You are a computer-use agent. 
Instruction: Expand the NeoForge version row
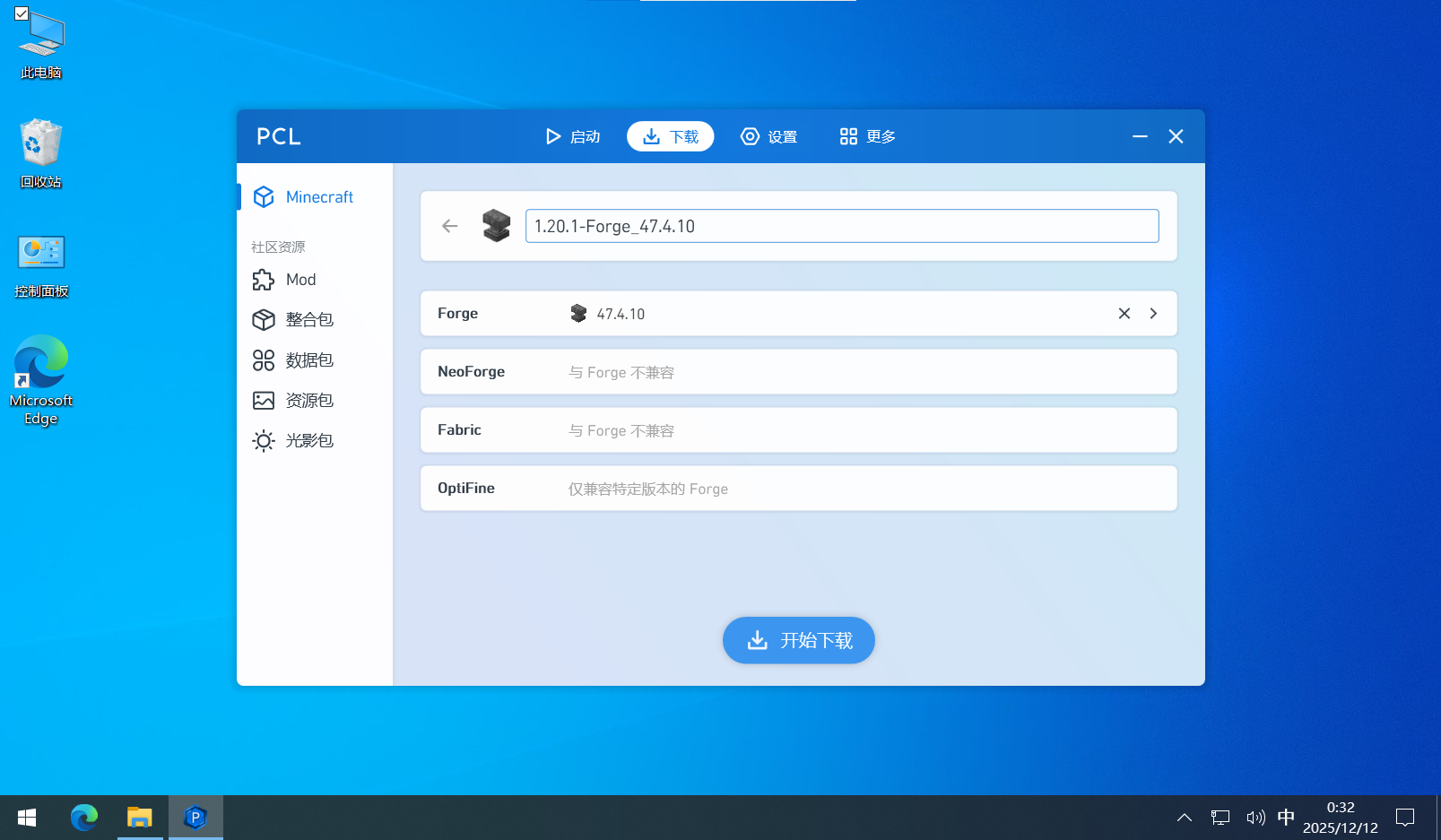coord(798,372)
